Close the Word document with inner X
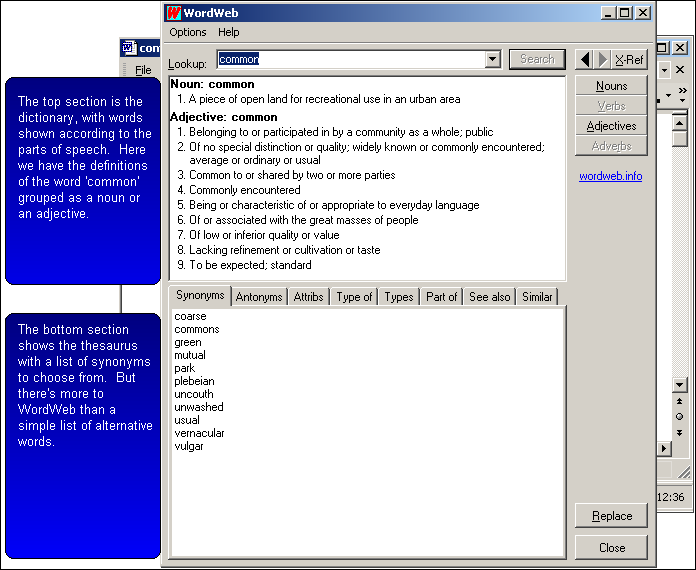696x570 pixels. point(680,70)
